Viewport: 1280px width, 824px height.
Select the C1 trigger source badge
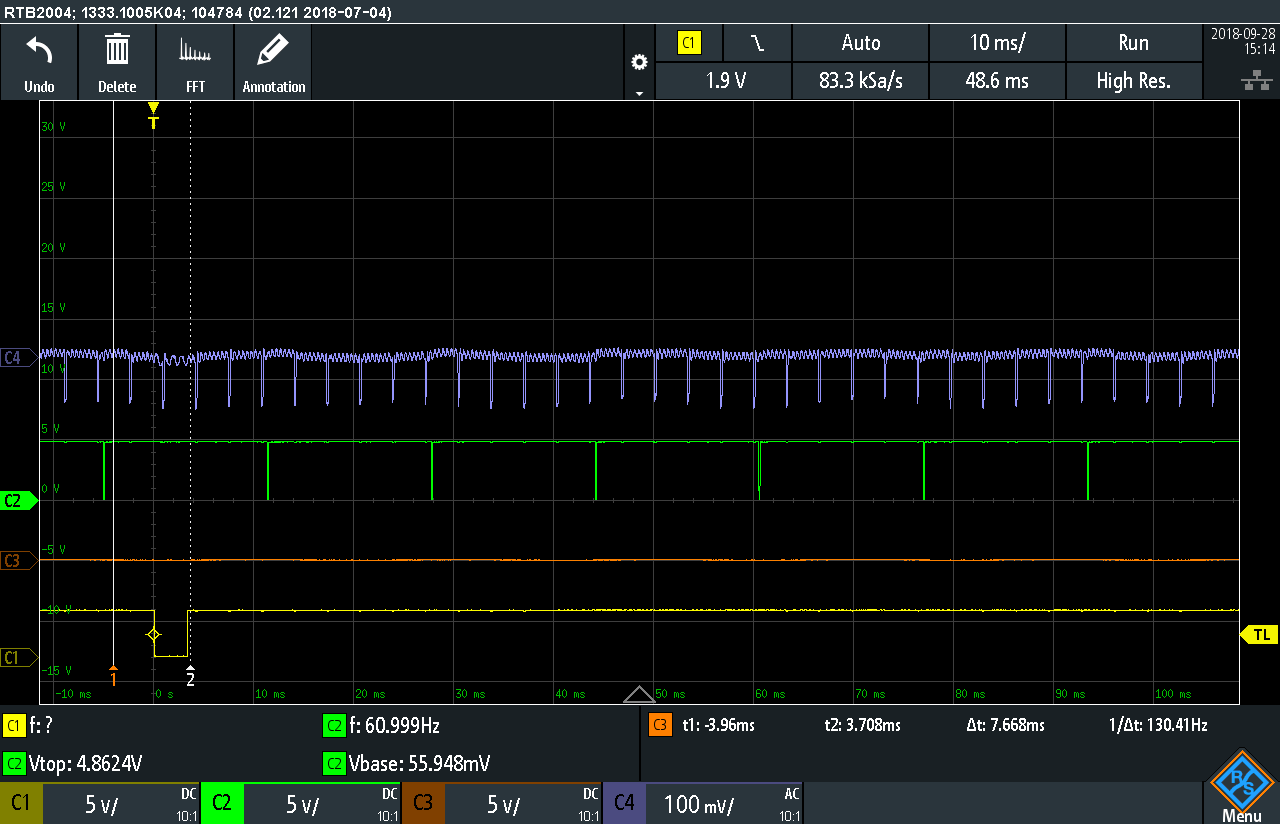pos(689,43)
